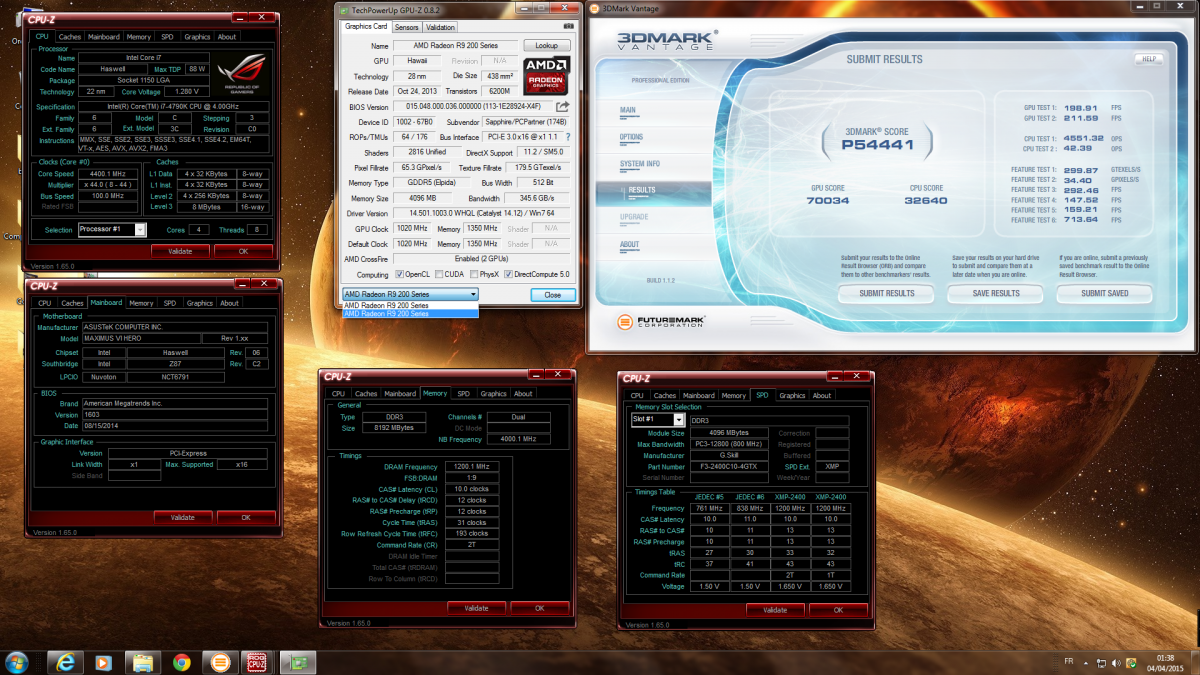Collapse the GPU-Z graphics card selector dropdown

473,294
